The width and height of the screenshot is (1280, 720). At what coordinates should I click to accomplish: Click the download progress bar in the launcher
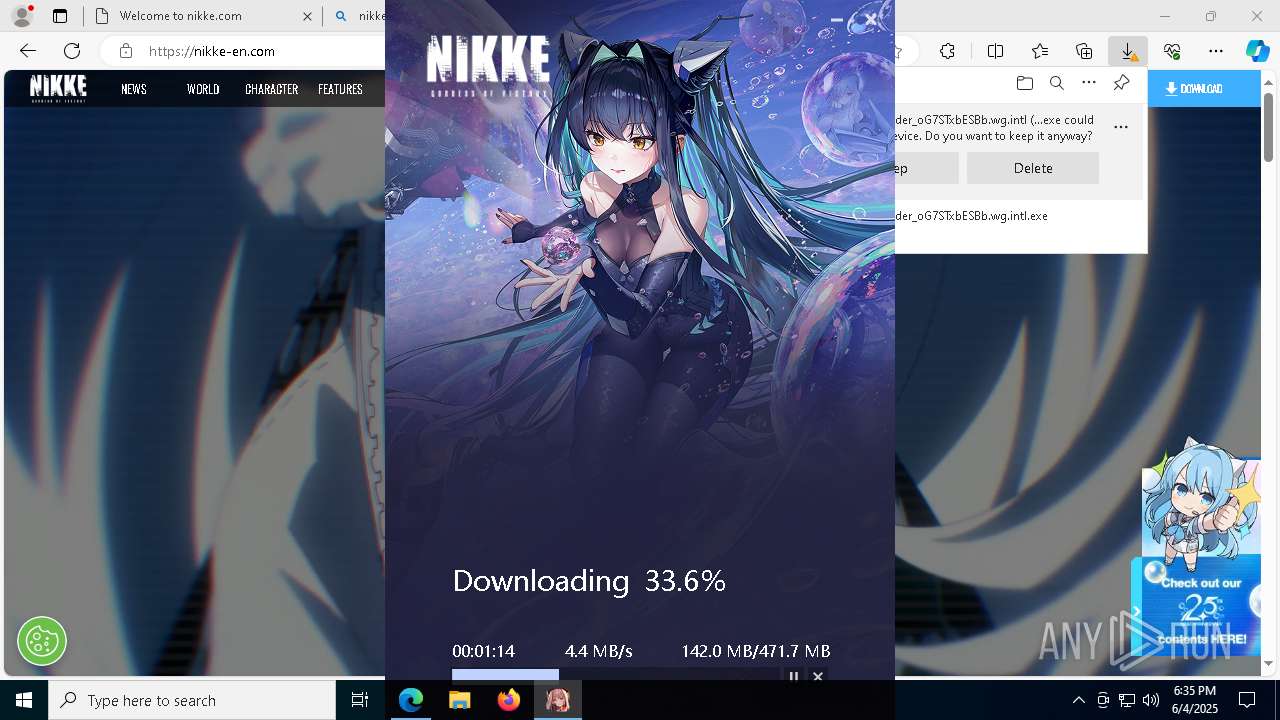coord(614,676)
